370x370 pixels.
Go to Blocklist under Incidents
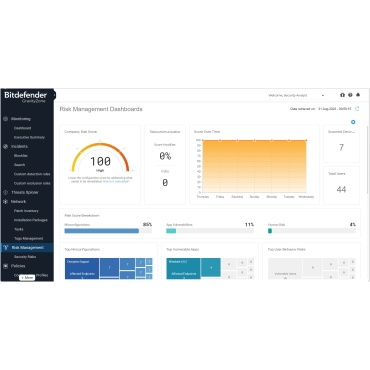coord(21,156)
